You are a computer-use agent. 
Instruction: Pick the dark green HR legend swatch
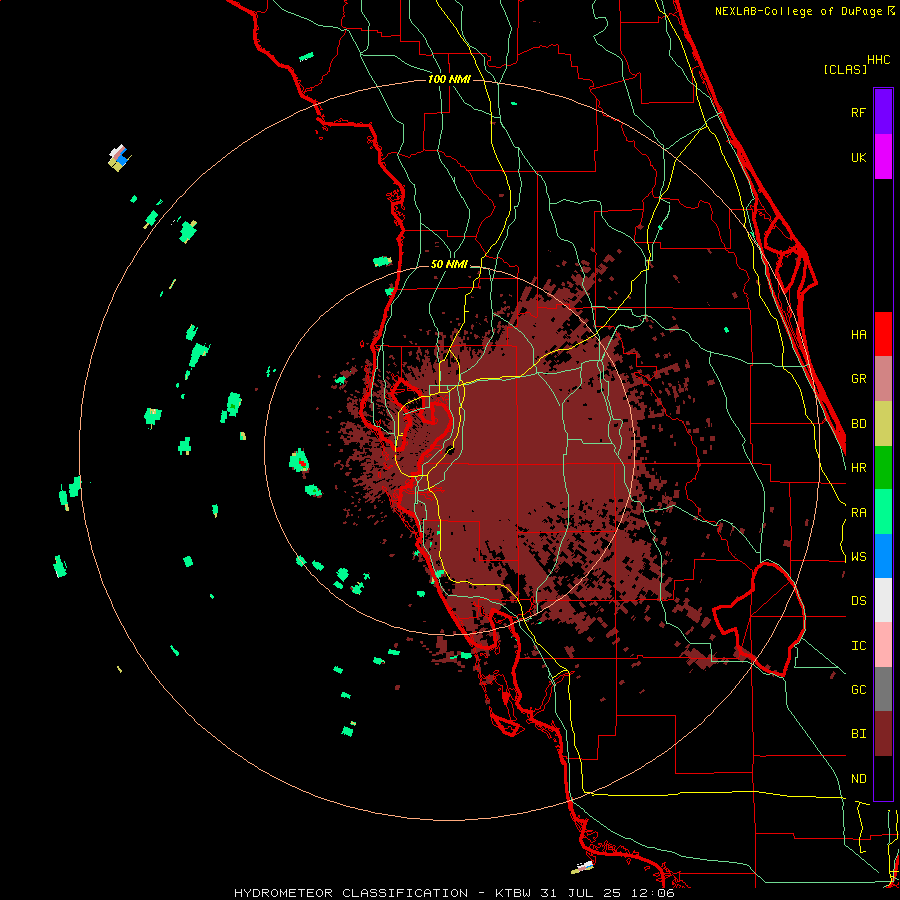tap(883, 468)
